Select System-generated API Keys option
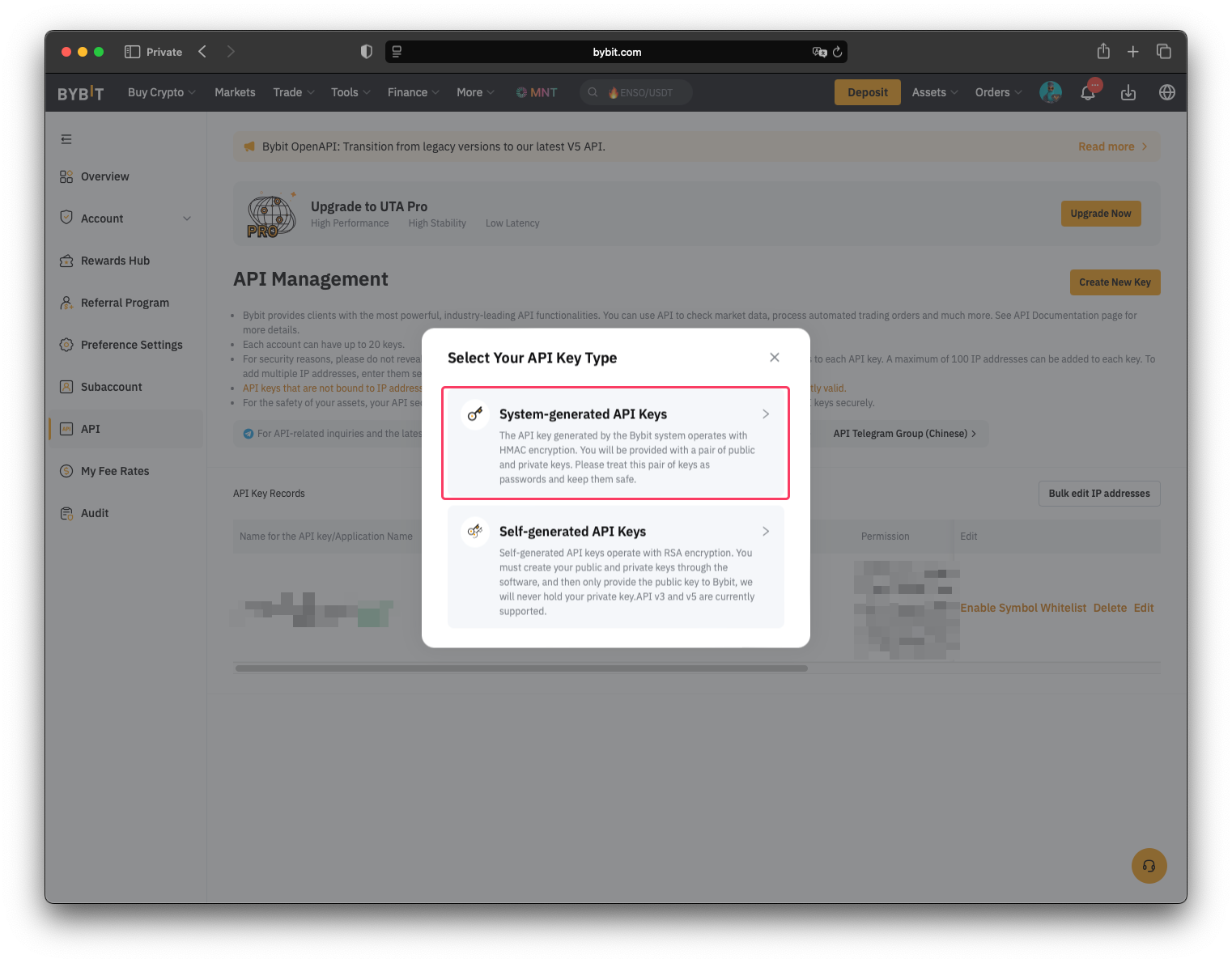This screenshot has width=1232, height=963. coord(615,443)
